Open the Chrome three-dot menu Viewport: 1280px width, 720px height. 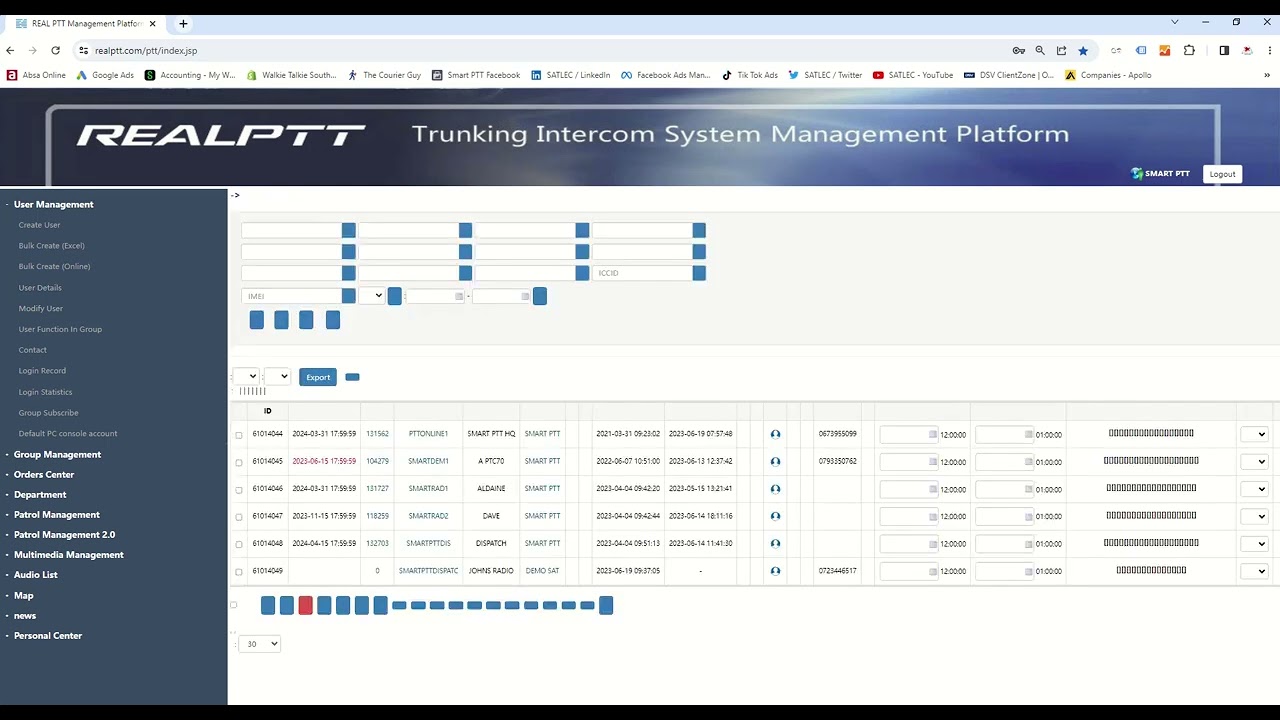(x=1269, y=50)
